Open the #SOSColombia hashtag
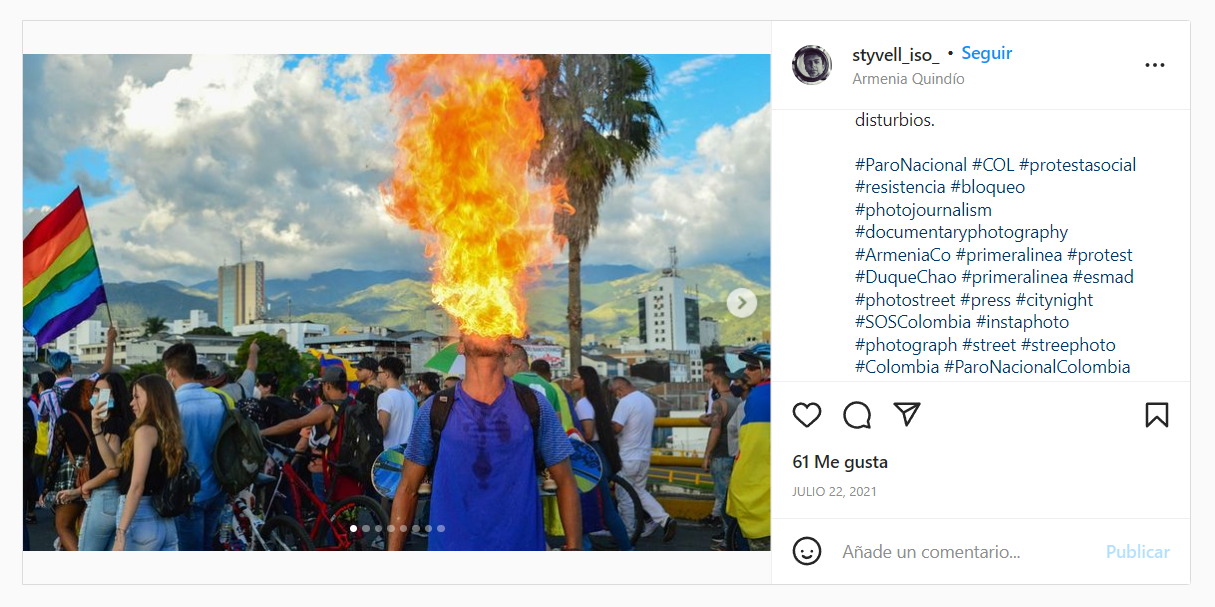1215x607 pixels. [913, 322]
